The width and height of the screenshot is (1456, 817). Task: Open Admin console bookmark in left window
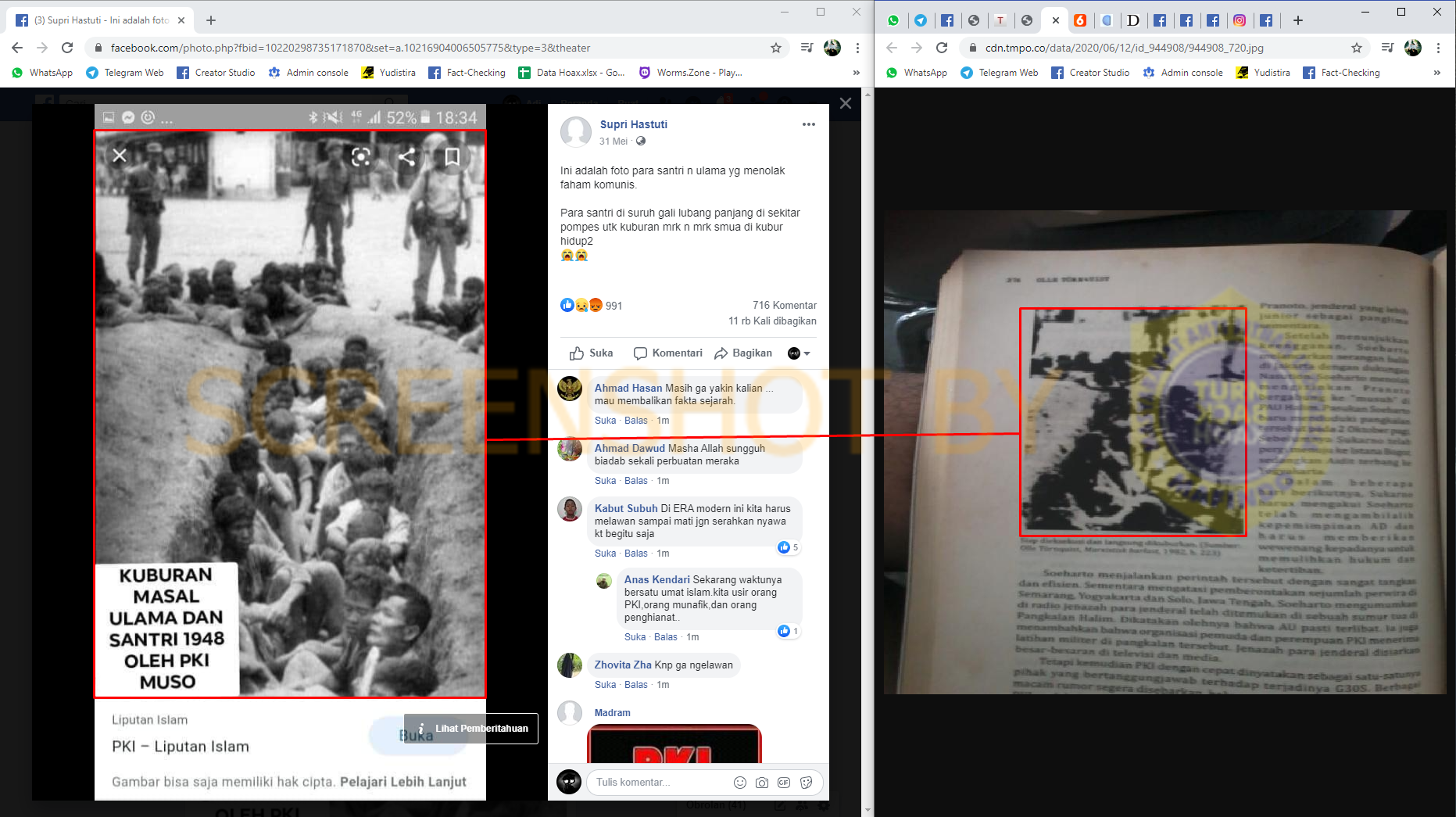(x=309, y=73)
